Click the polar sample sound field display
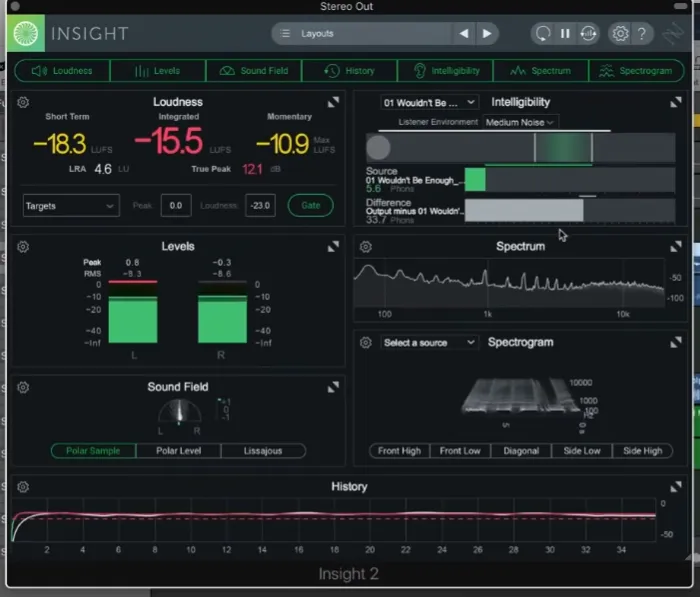 (179, 411)
